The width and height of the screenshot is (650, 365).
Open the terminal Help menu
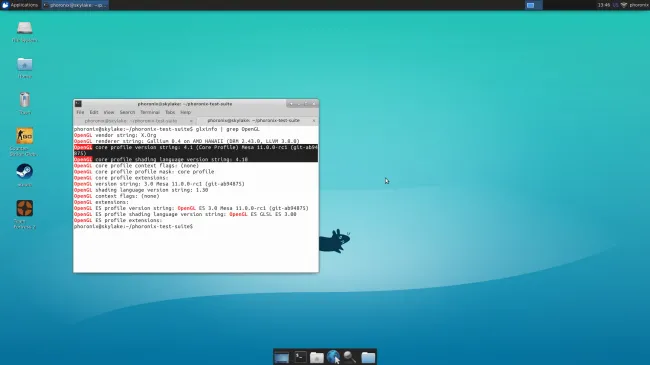185,112
